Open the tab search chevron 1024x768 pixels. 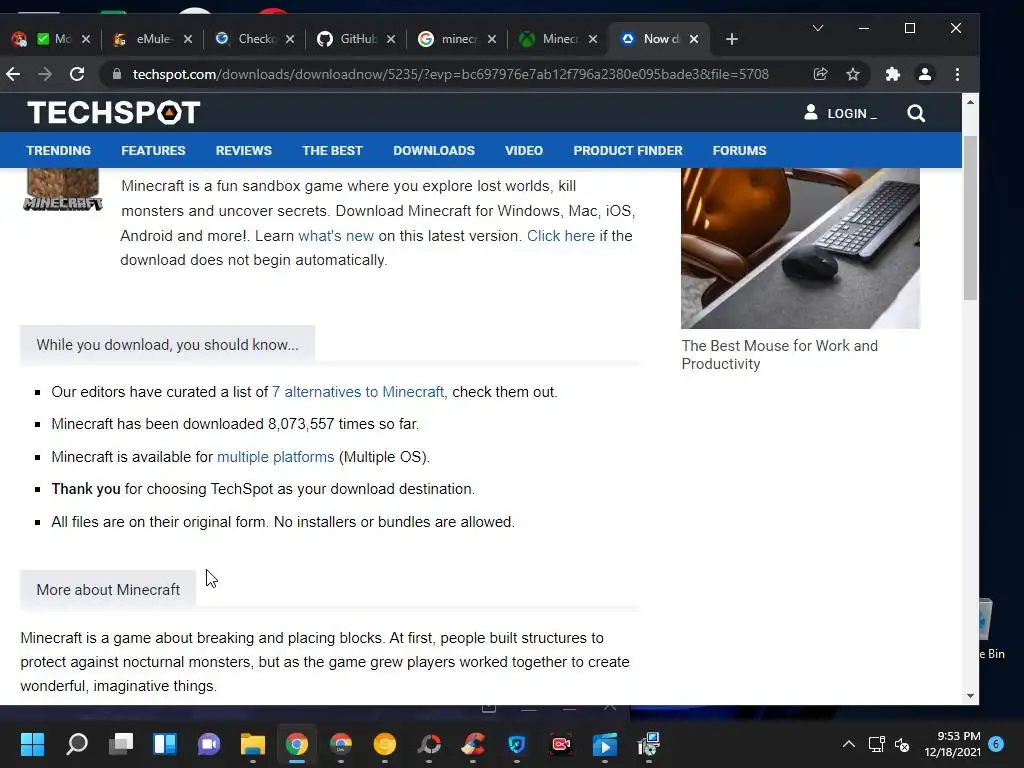coord(818,28)
